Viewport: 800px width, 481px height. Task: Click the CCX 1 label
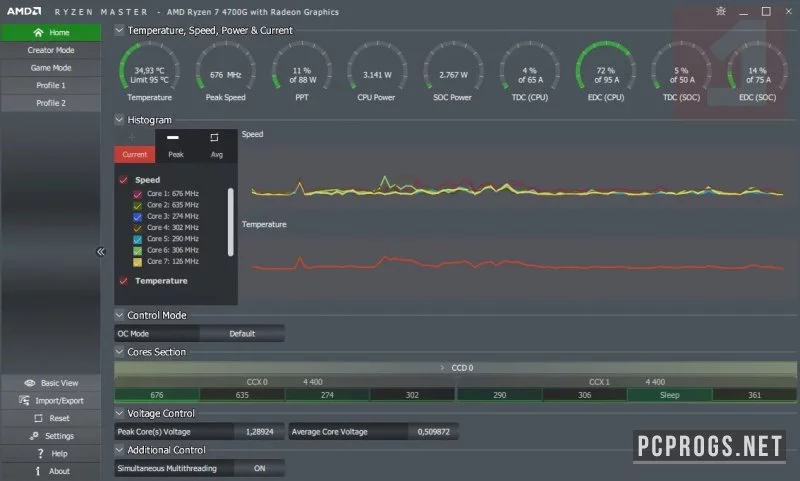click(x=599, y=382)
